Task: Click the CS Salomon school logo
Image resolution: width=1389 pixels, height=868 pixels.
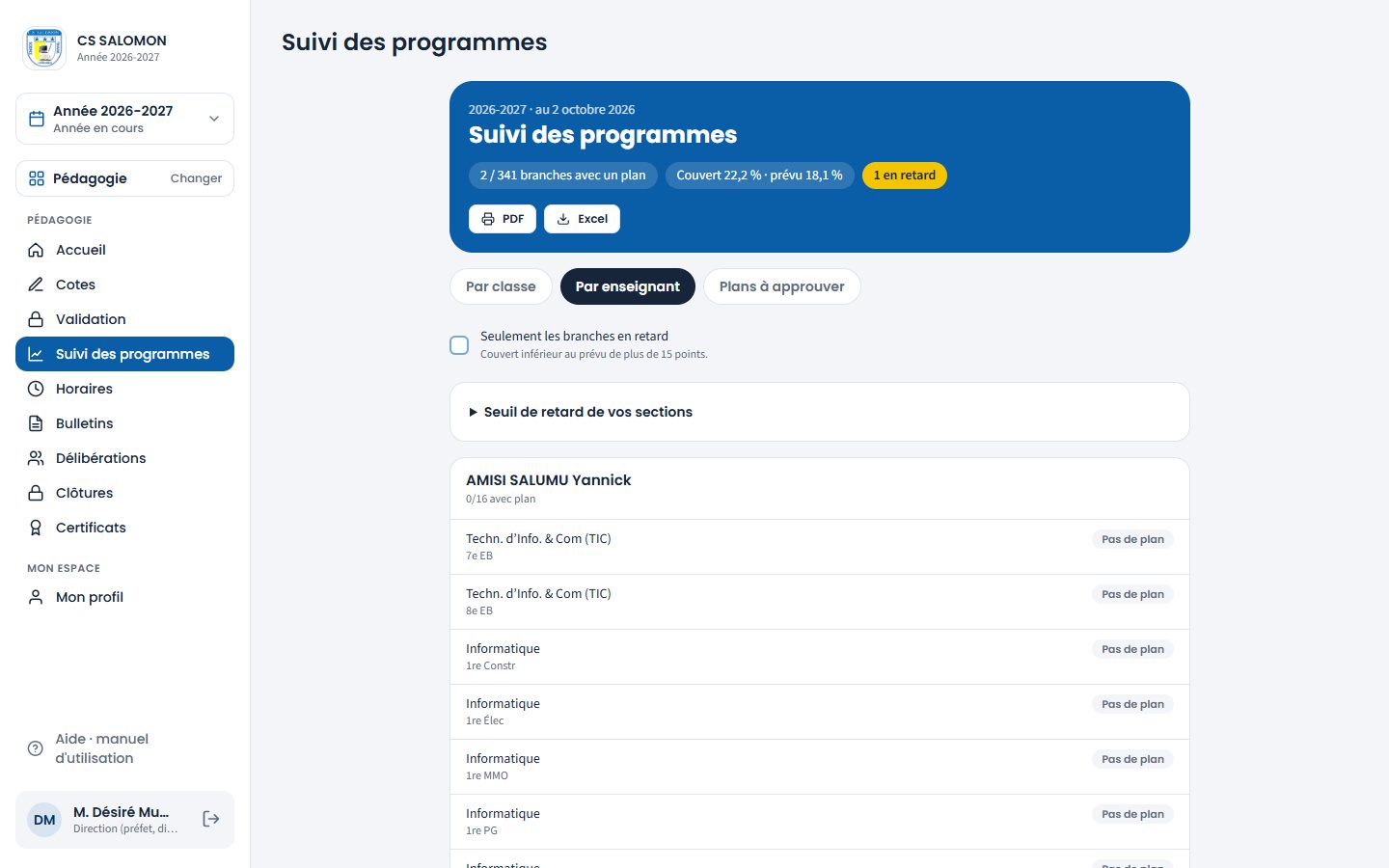Action: pos(44,47)
